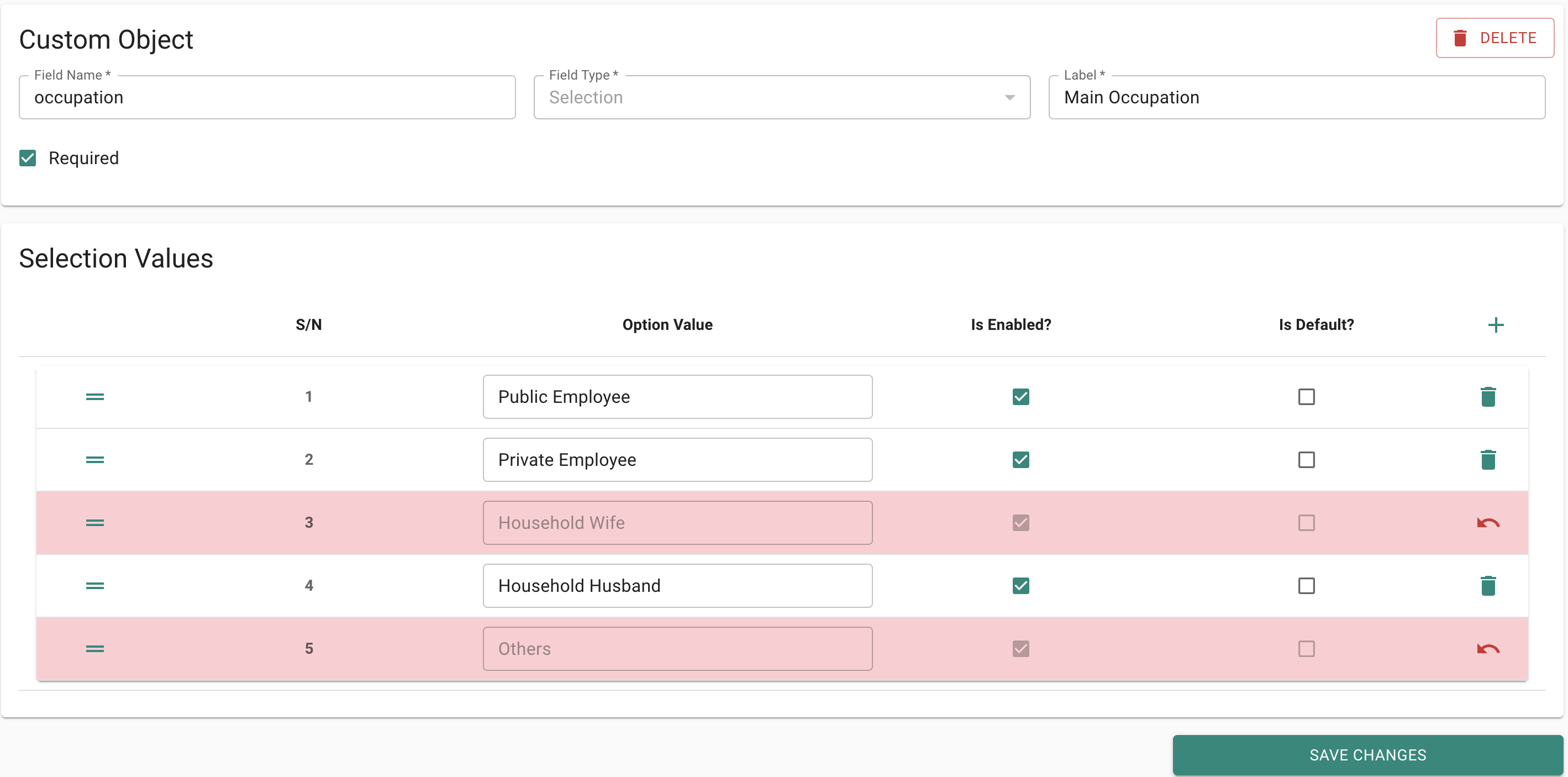Open the Field Type dropdown
1568x777 pixels.
click(782, 97)
